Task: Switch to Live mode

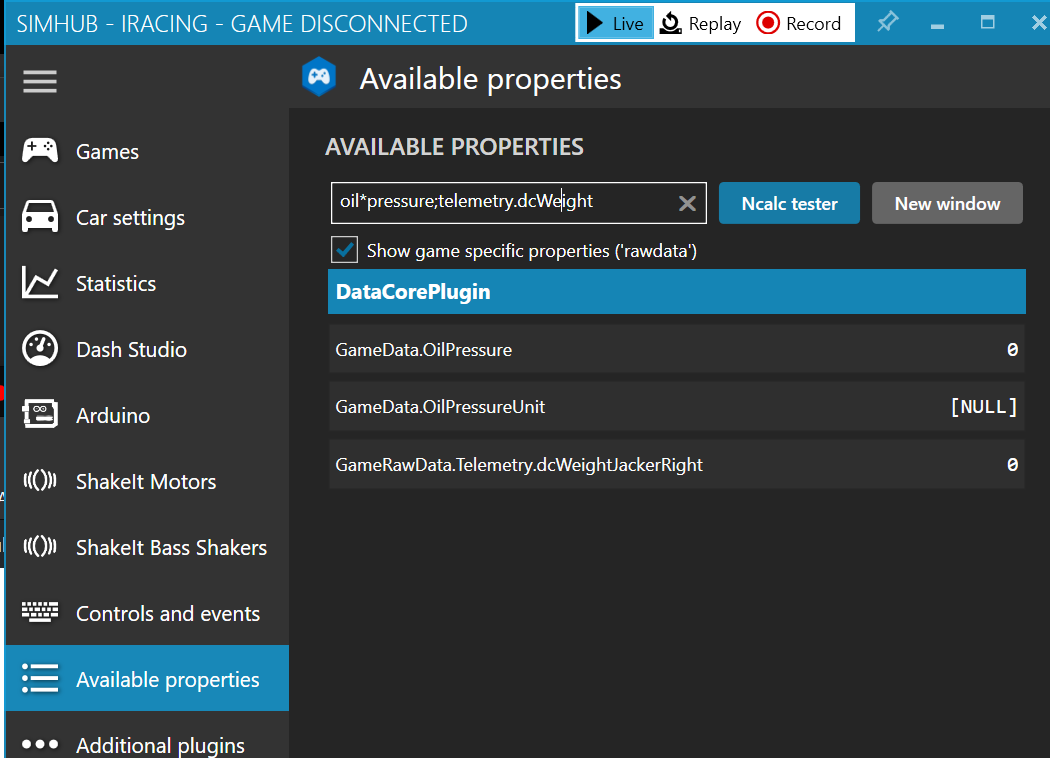Action: (615, 23)
